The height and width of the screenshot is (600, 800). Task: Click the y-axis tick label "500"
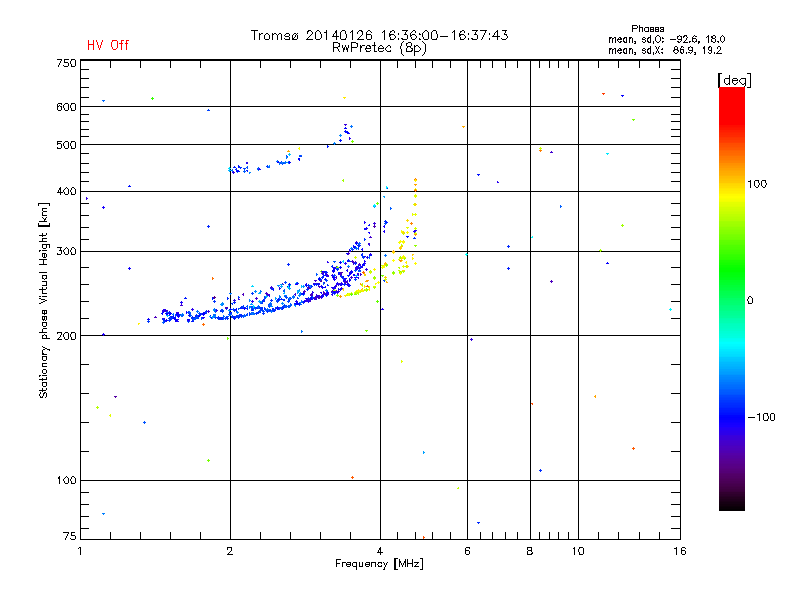click(x=66, y=145)
